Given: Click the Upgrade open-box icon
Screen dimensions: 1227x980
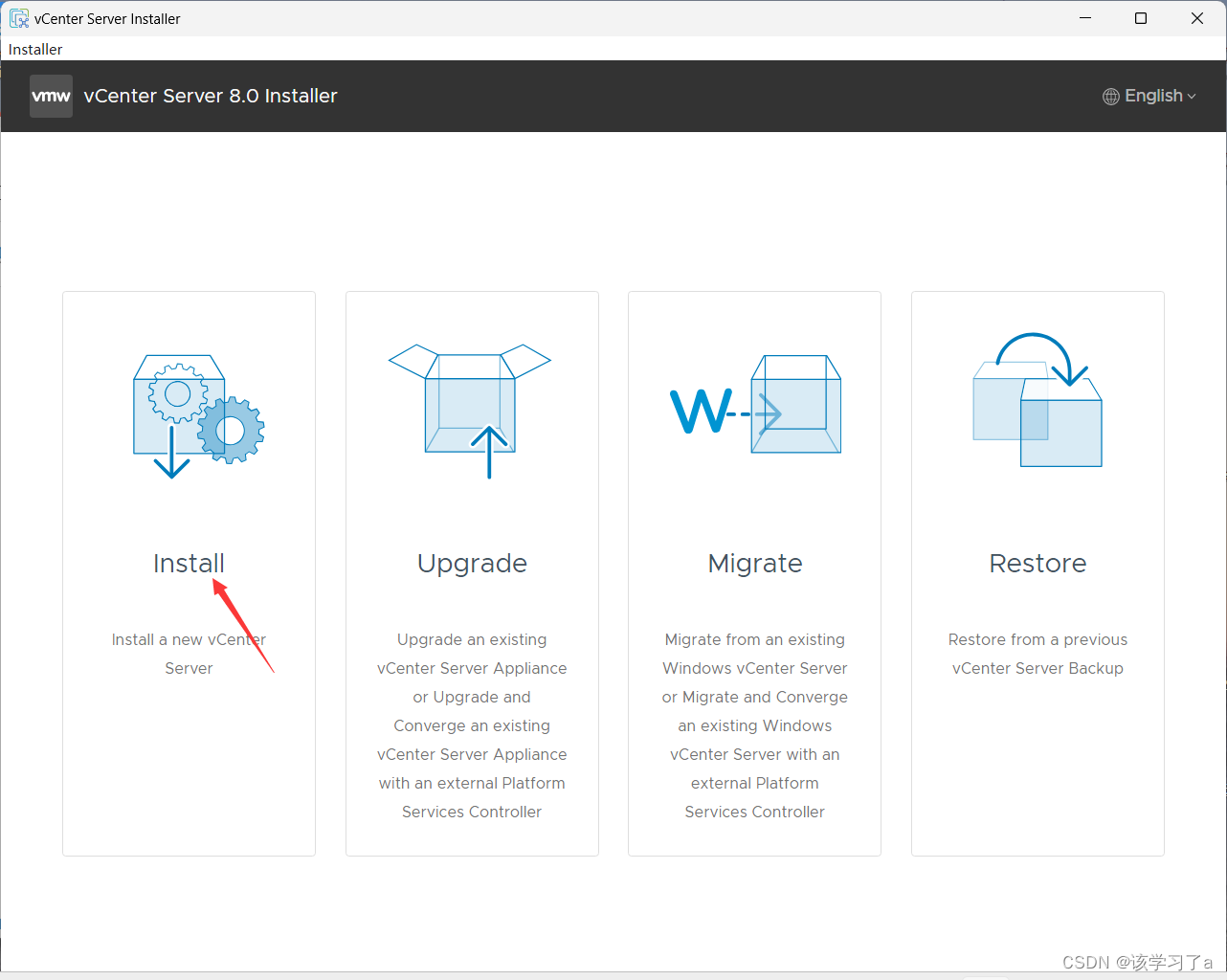Looking at the screenshot, I should point(470,412).
